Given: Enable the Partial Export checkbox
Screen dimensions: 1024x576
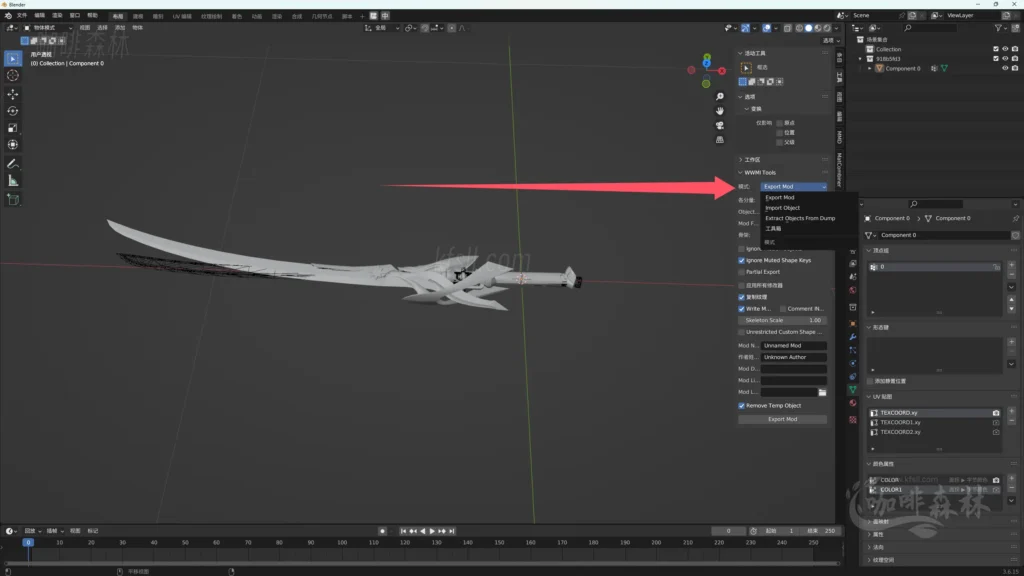Looking at the screenshot, I should [742, 272].
